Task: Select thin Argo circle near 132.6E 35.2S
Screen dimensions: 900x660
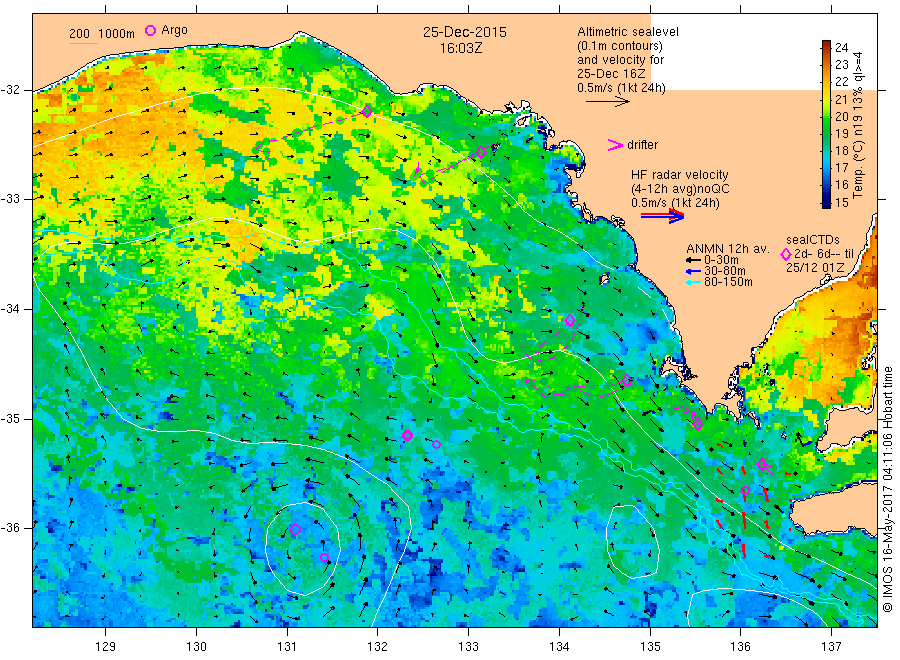Action: [x=436, y=444]
